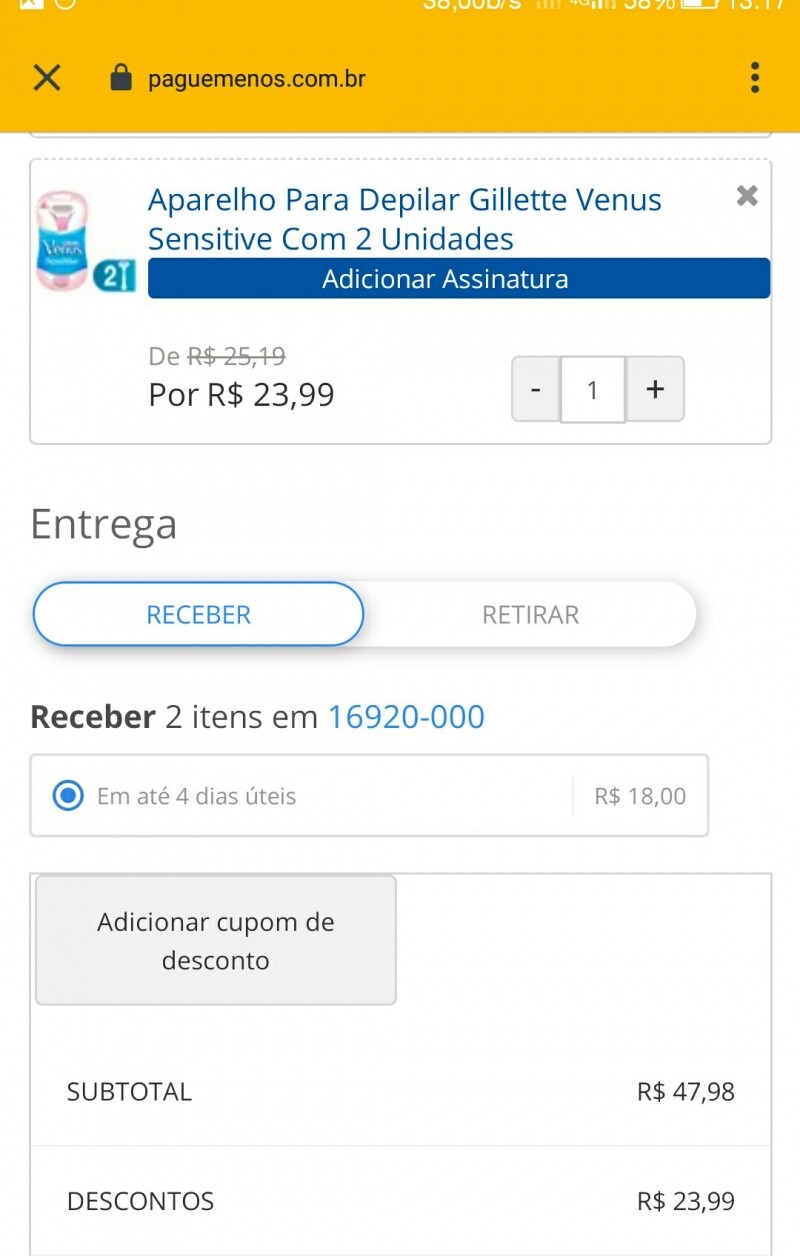The width and height of the screenshot is (800, 1256).
Task: Tap the padlock site security icon
Action: (x=121, y=78)
